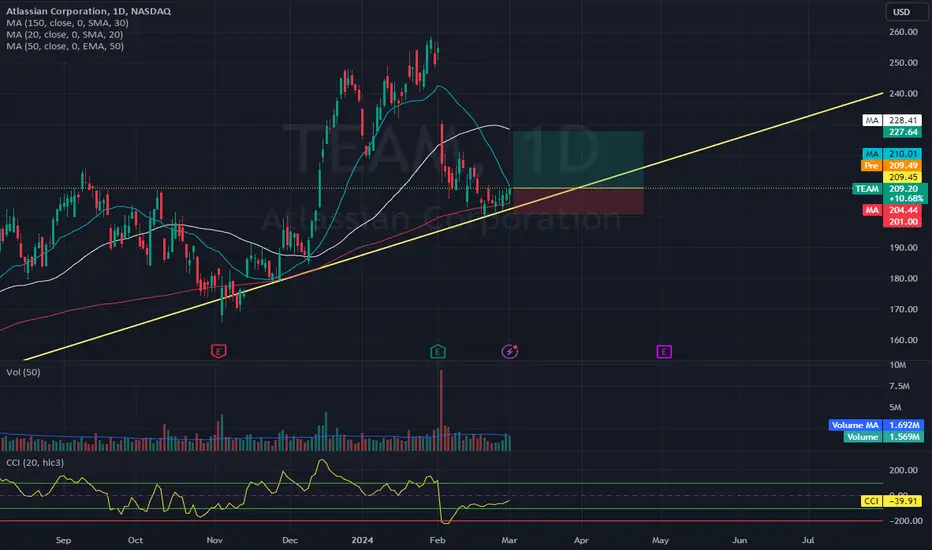932x550 pixels.
Task: Click the 227.64 target price label
Action: (902, 132)
